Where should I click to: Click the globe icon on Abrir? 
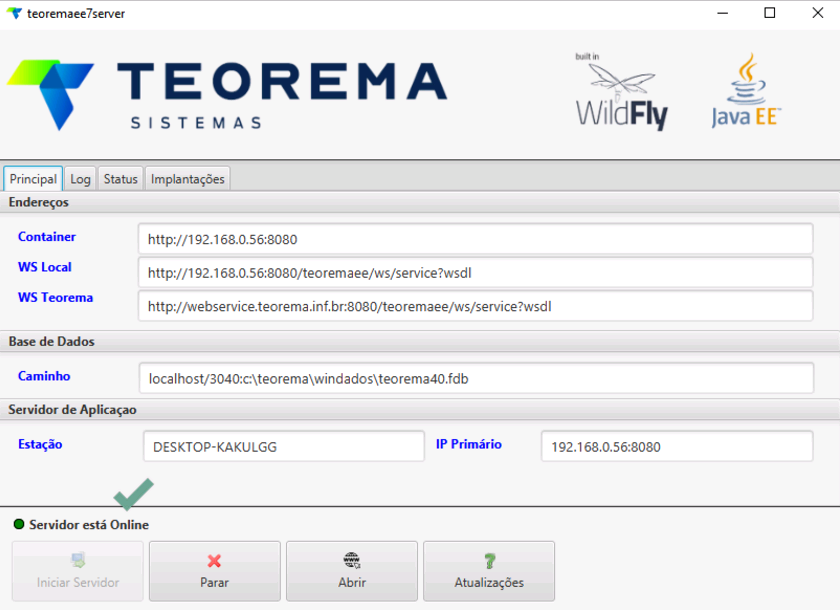coord(352,560)
